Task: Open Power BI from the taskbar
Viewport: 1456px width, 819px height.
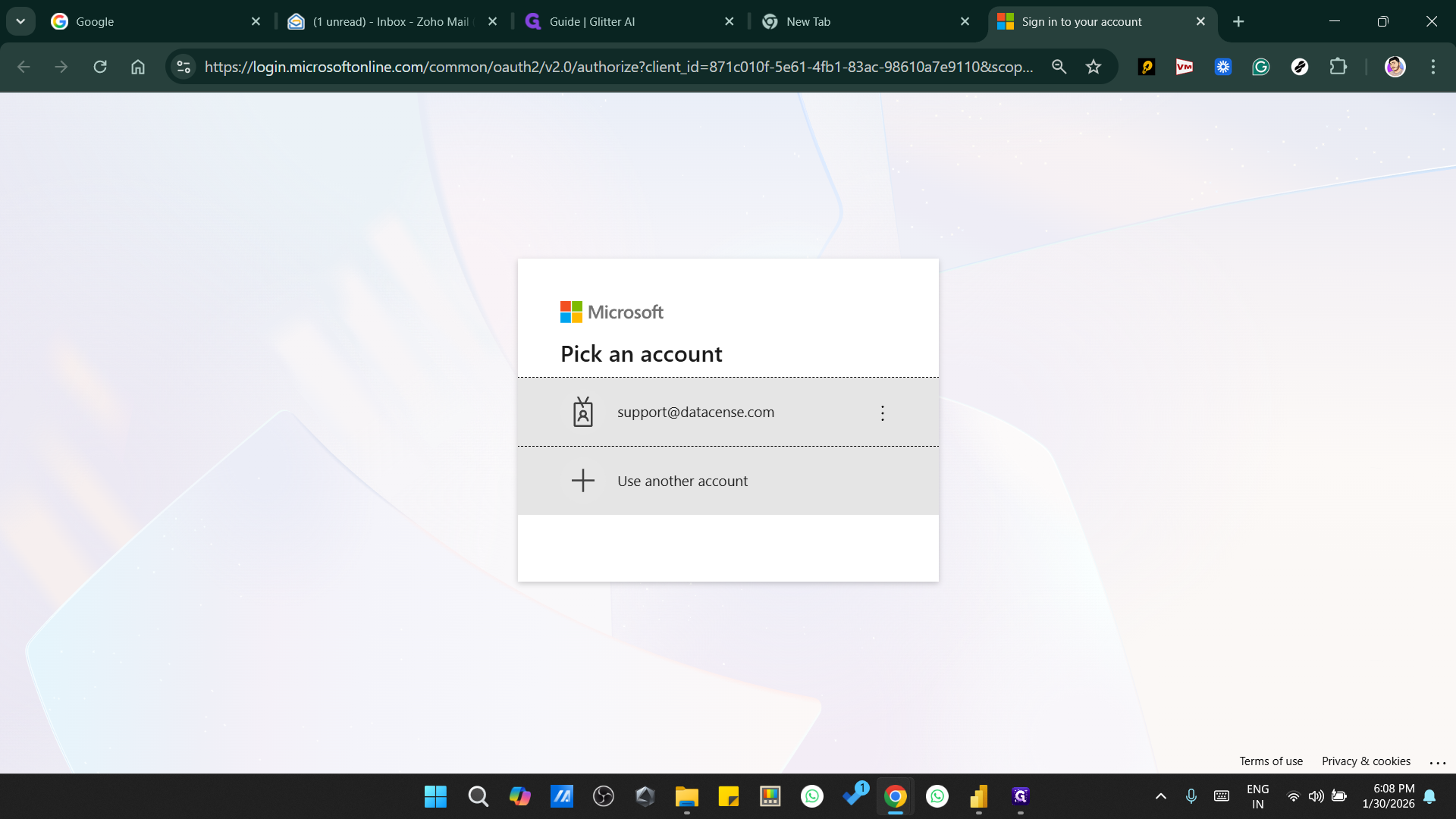Action: click(979, 796)
